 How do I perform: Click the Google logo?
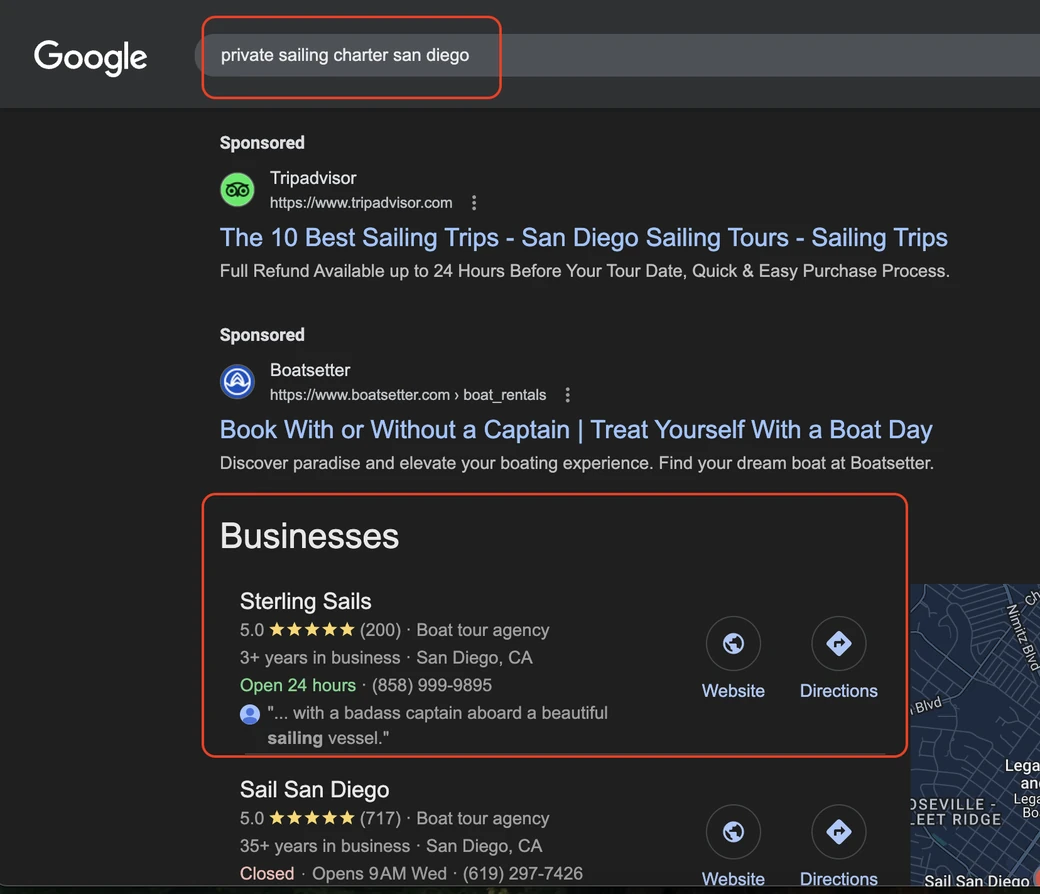[90, 57]
